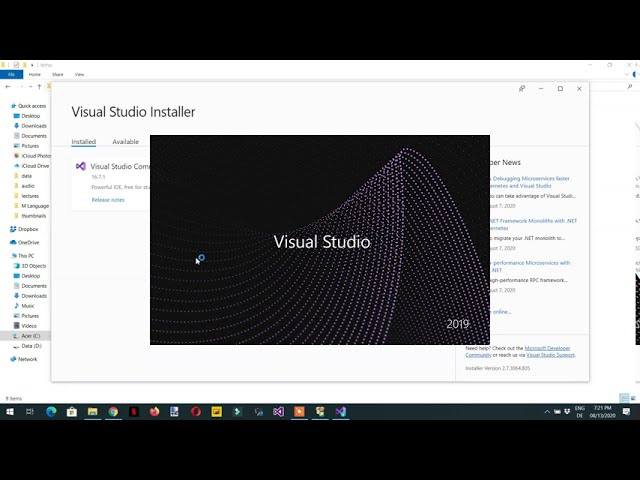Click the Visual Studio Community product icon
The width and height of the screenshot is (640, 480).
tap(81, 166)
